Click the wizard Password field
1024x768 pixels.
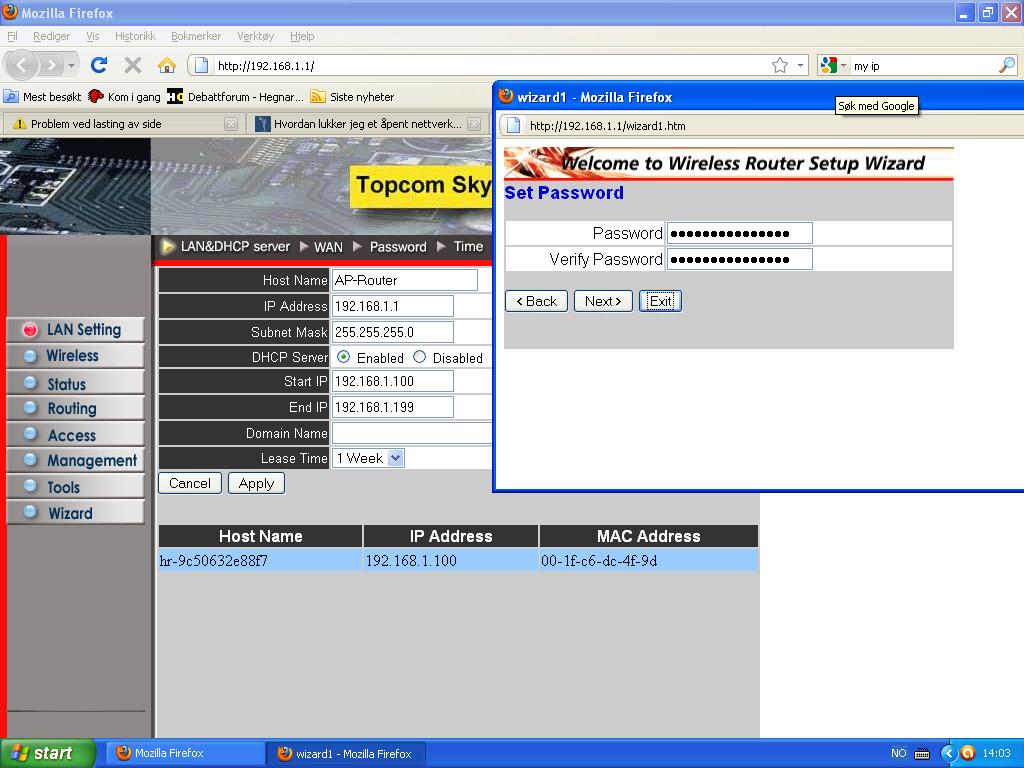tap(739, 233)
